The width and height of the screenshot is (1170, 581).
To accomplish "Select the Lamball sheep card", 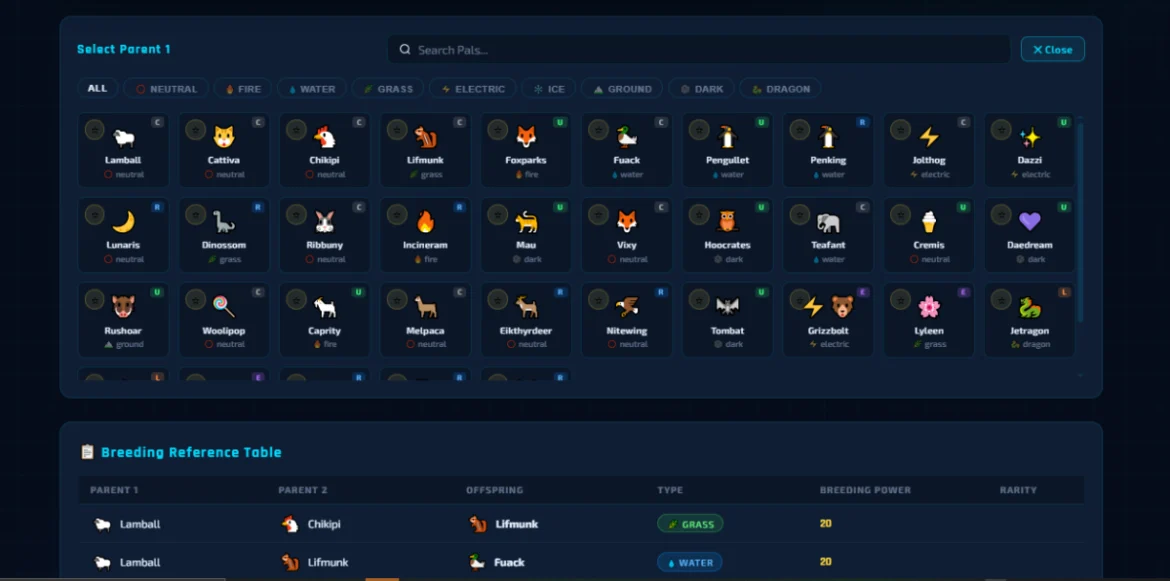I will (123, 150).
